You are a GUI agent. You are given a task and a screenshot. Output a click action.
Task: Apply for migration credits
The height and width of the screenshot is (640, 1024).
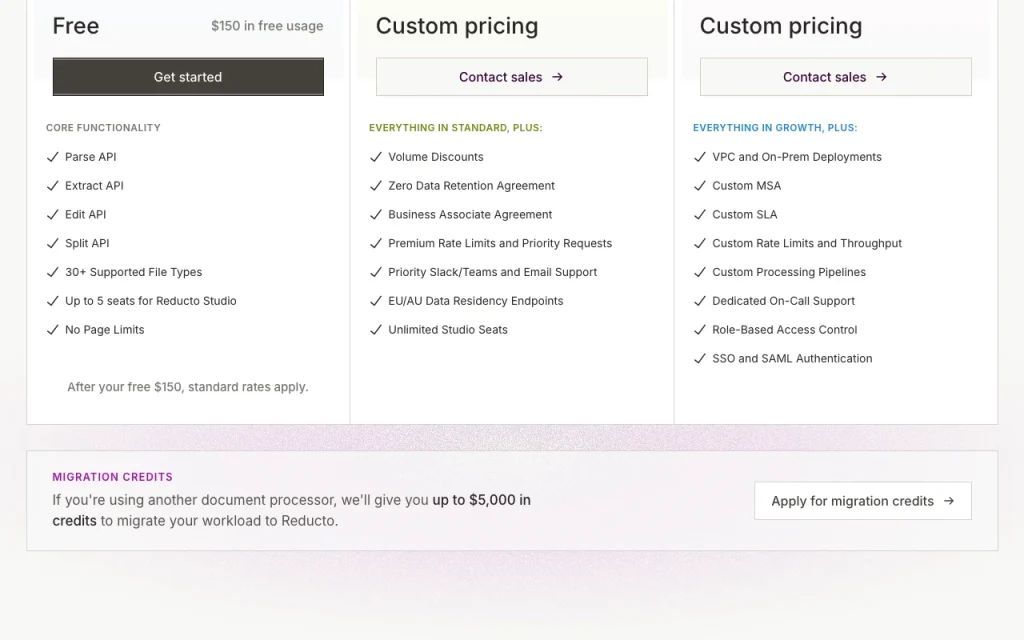863,501
